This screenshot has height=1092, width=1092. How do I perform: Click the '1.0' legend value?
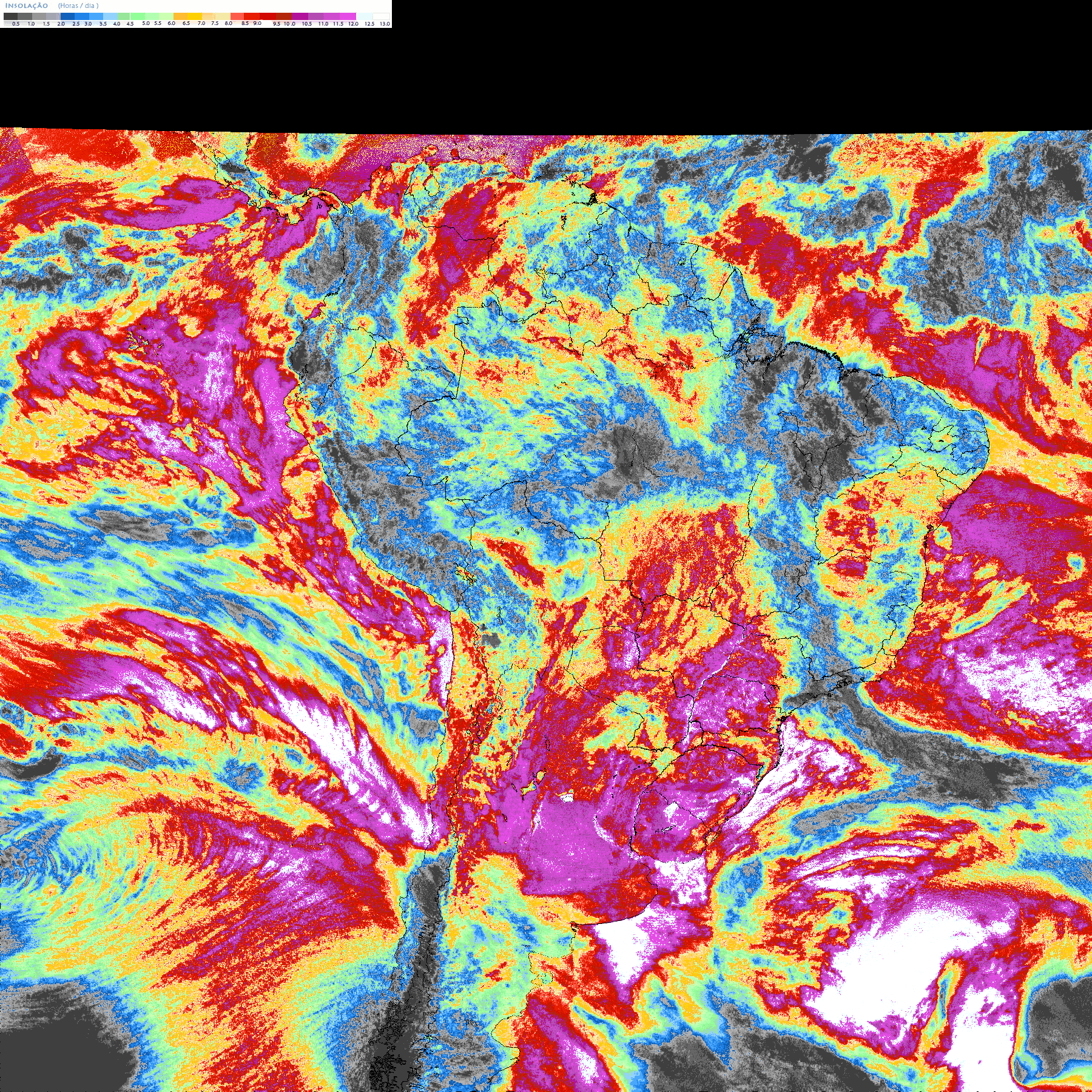point(31,24)
